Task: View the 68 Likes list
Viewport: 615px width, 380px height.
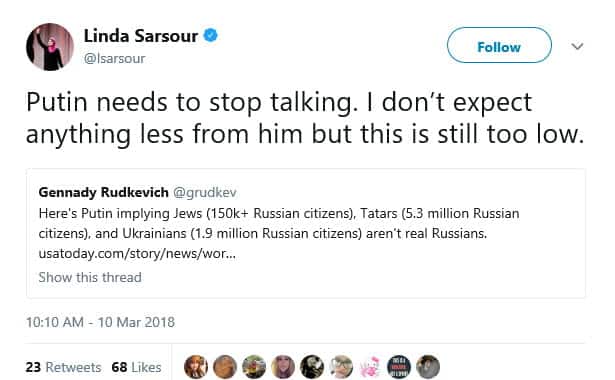Action: tap(136, 367)
